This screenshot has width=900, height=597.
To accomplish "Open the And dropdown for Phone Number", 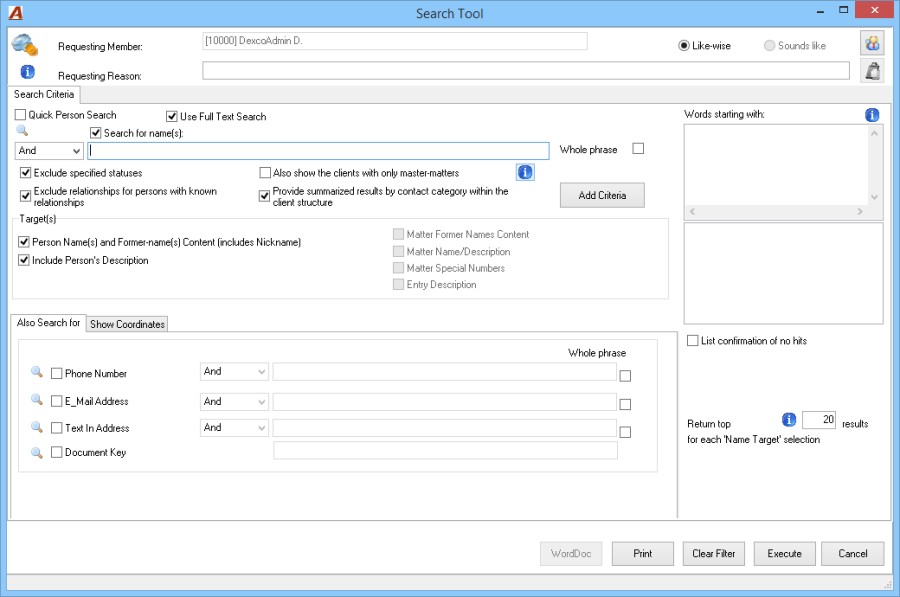I will coord(234,371).
